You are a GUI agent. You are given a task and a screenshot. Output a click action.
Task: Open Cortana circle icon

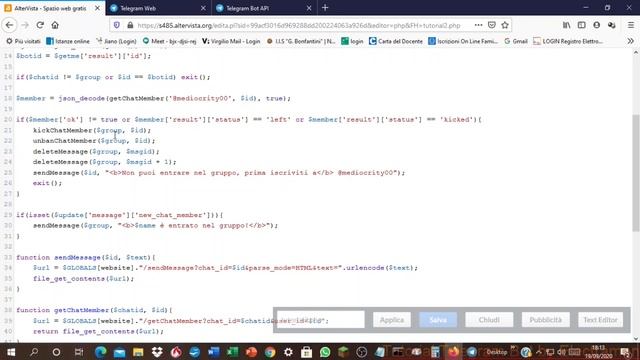pos(56,352)
